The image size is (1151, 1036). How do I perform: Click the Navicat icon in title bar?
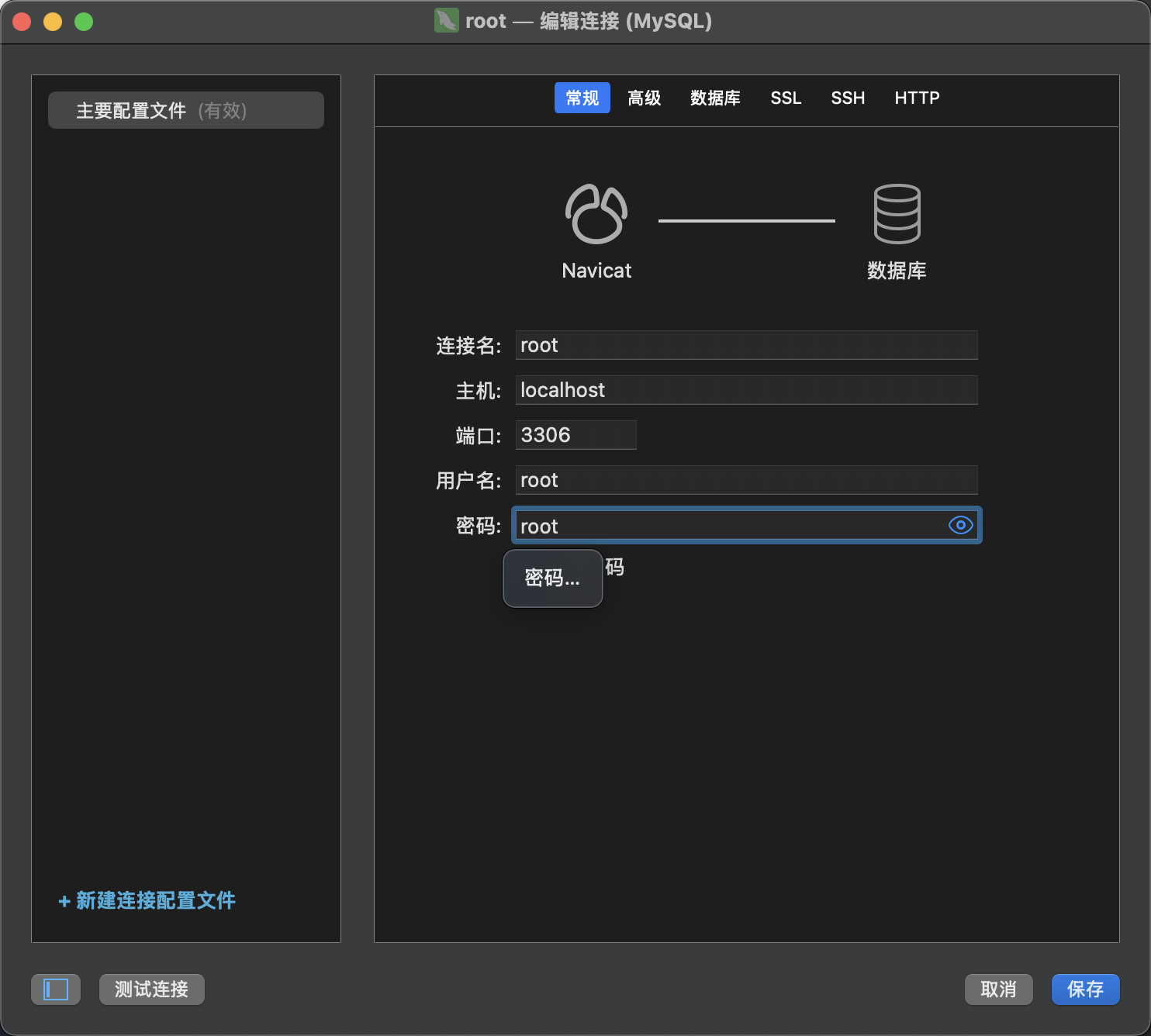coord(446,21)
